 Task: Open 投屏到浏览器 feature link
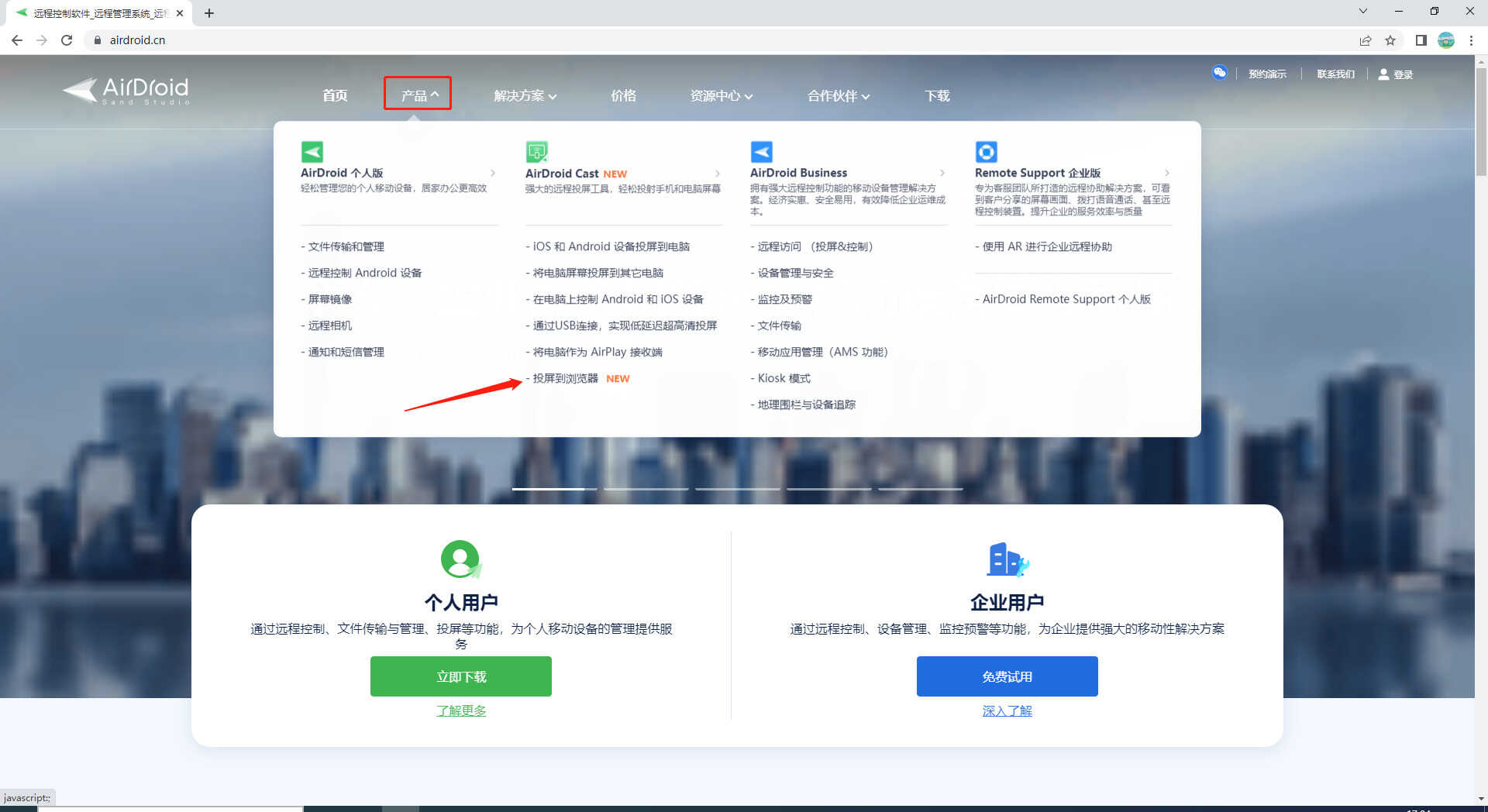(x=566, y=378)
